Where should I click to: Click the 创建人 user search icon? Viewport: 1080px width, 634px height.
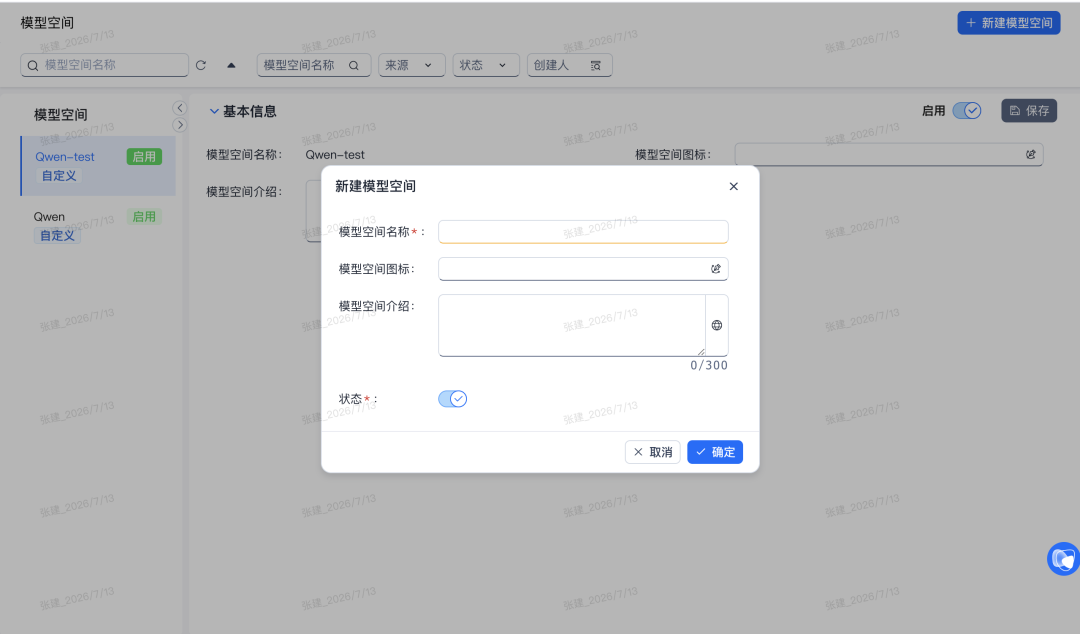coord(596,65)
